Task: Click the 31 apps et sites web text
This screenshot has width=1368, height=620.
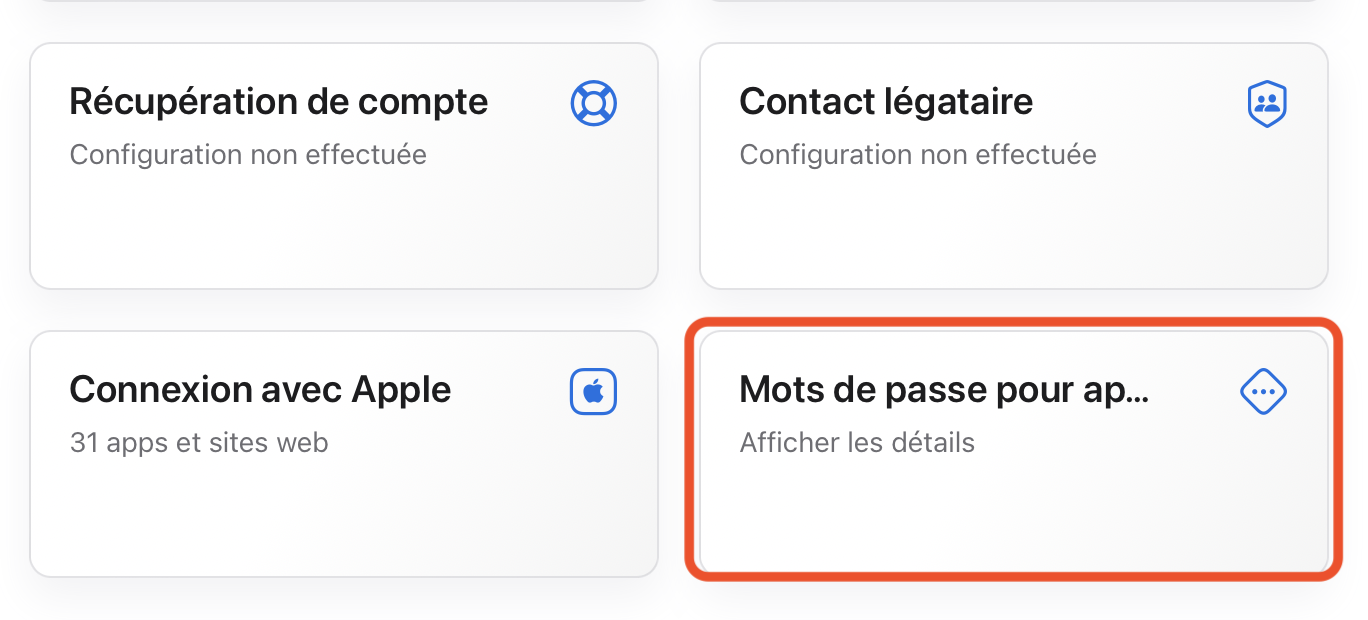Action: (198, 443)
